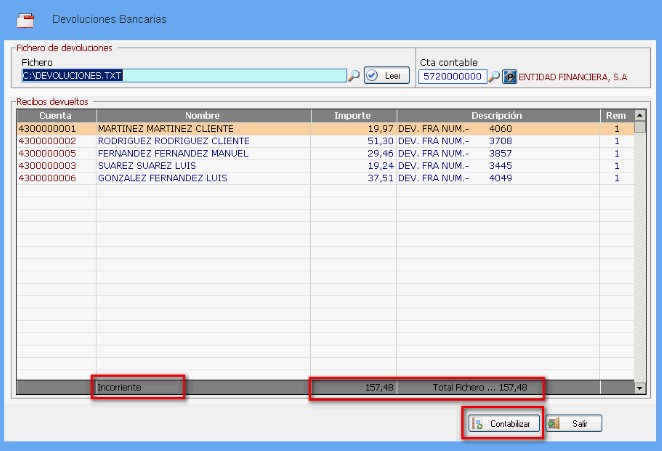This screenshot has height=451, width=662.
Task: Click the magnifier beside the Fichero field
Action: tap(353, 76)
